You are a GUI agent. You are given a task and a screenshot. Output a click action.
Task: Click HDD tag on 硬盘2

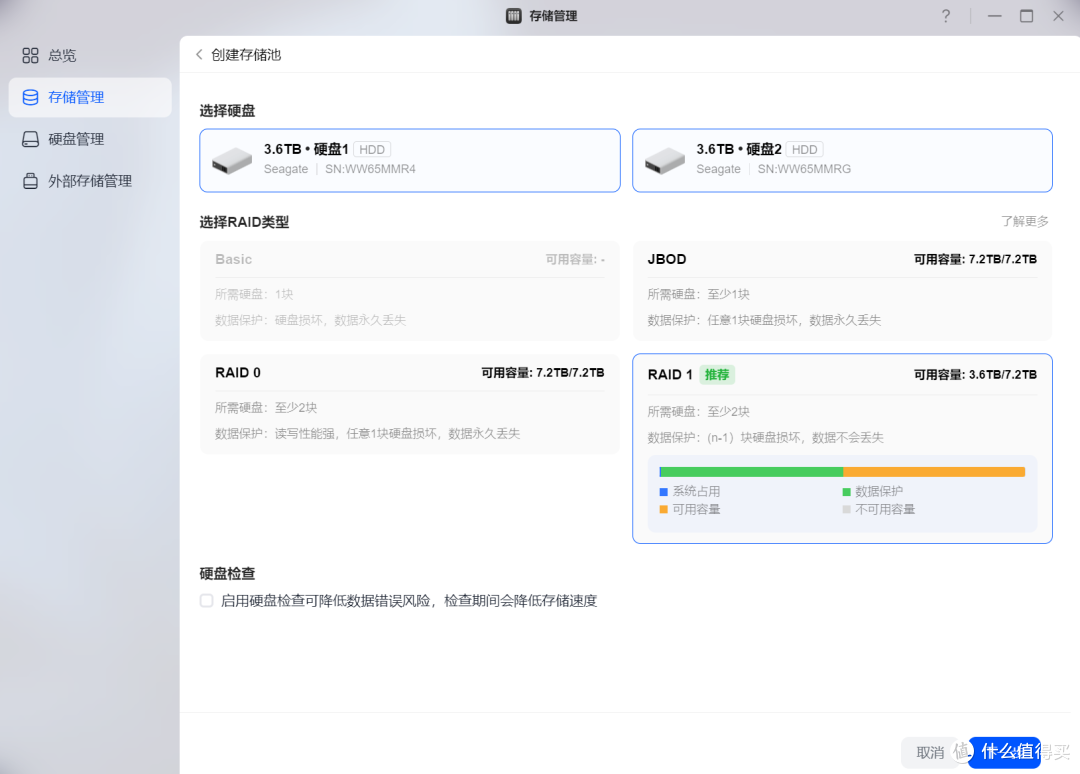(804, 149)
